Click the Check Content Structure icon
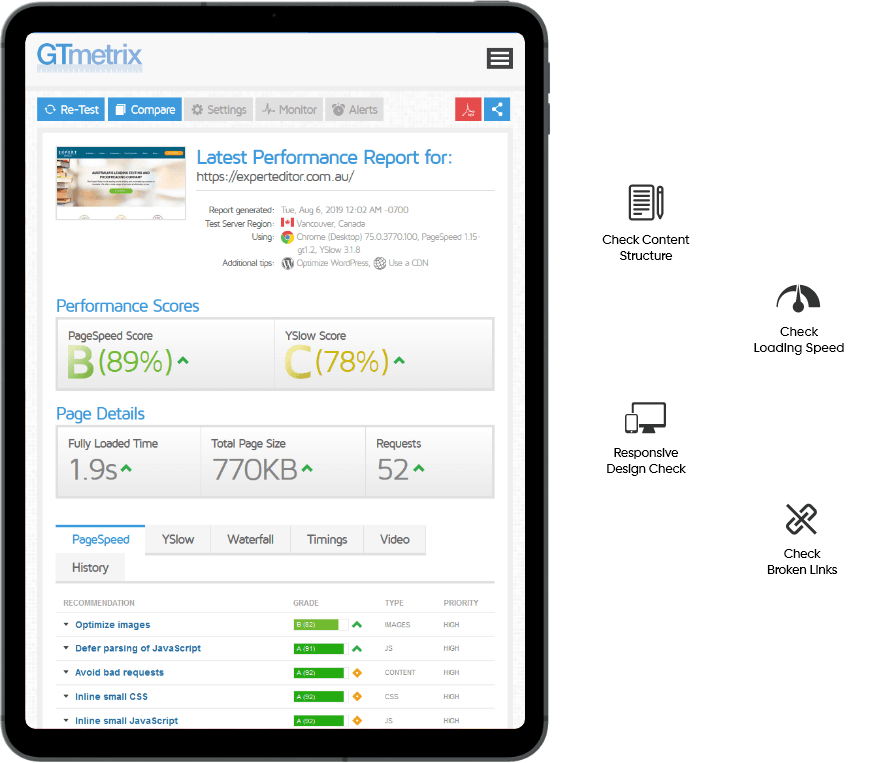The width and height of the screenshot is (878, 763). point(646,202)
